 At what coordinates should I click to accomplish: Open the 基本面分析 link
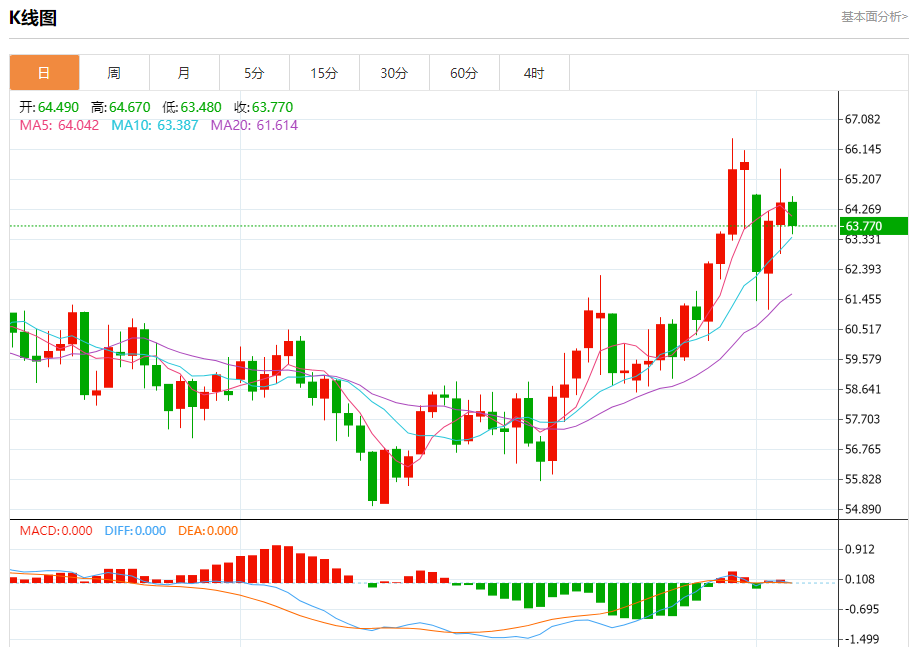click(x=873, y=17)
